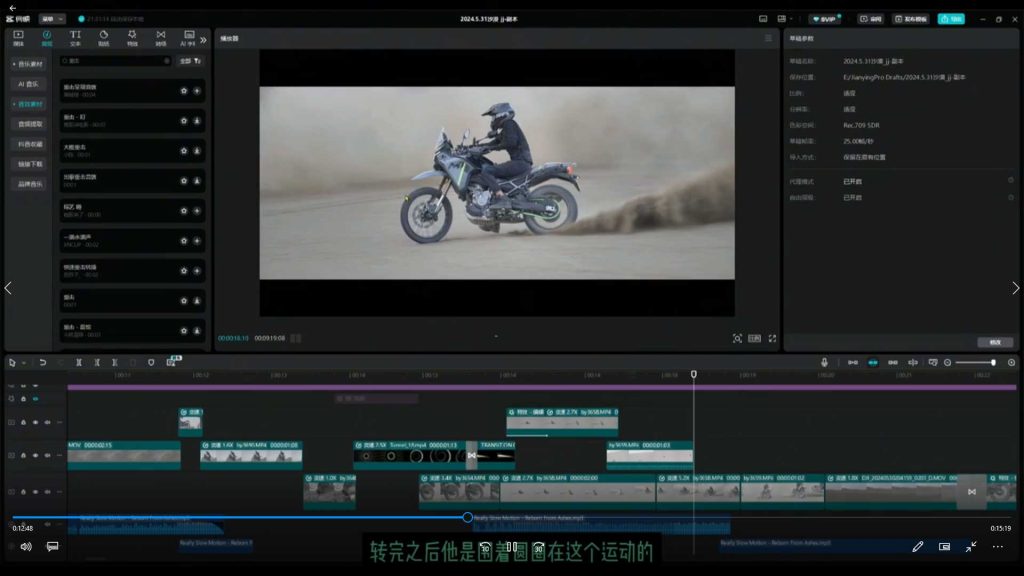Click the microphone record icon
The height and width of the screenshot is (576, 1024).
pos(824,362)
